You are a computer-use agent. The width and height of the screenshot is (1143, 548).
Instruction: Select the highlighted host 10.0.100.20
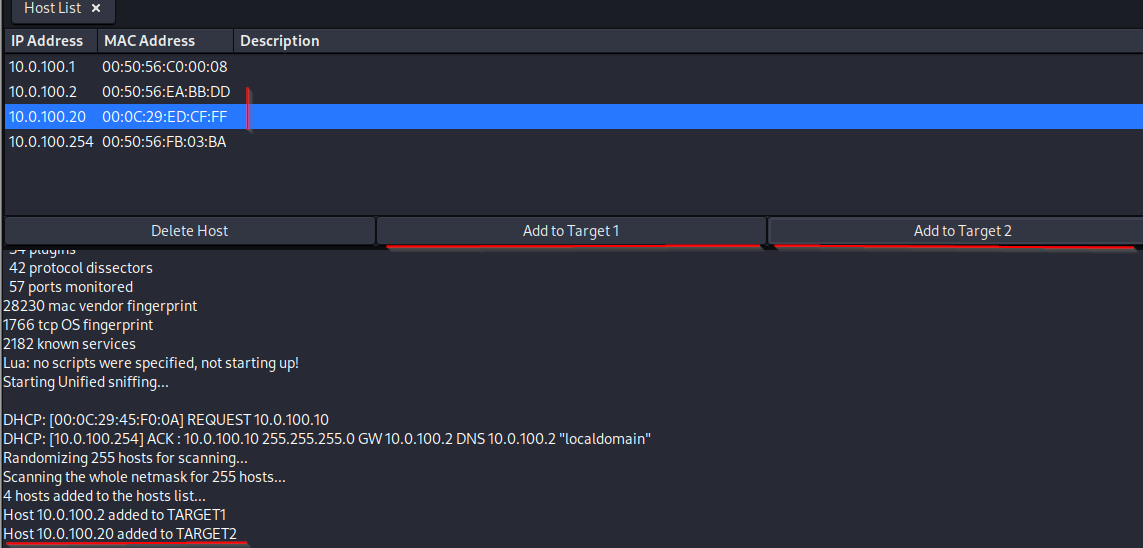(x=47, y=117)
